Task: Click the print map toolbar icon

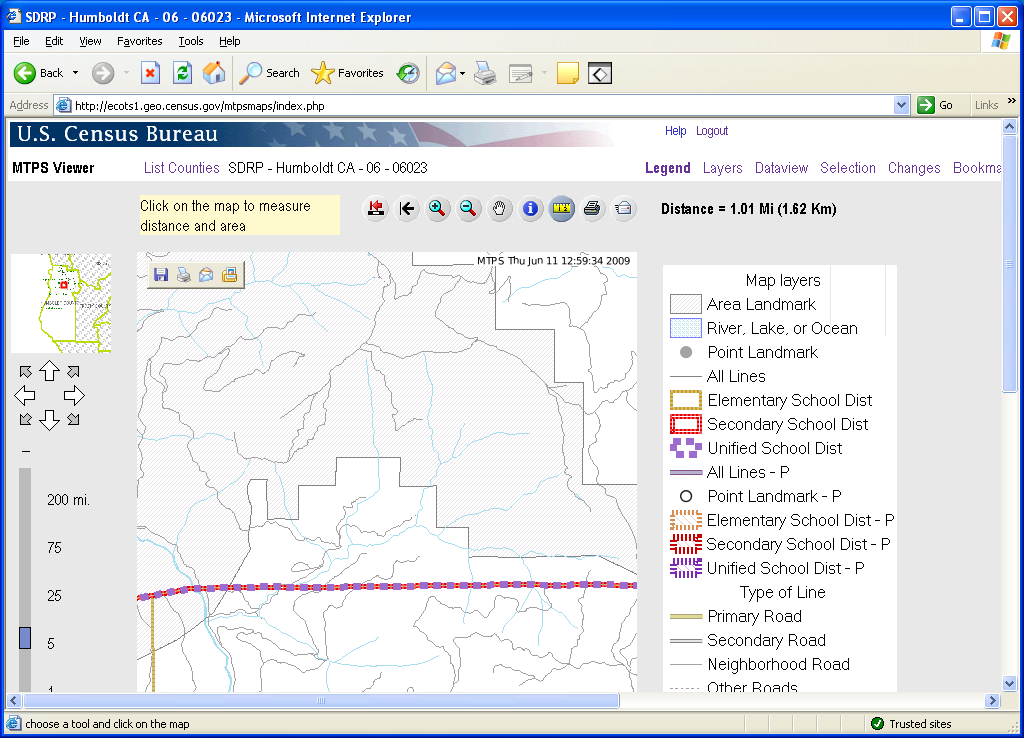Action: point(592,208)
